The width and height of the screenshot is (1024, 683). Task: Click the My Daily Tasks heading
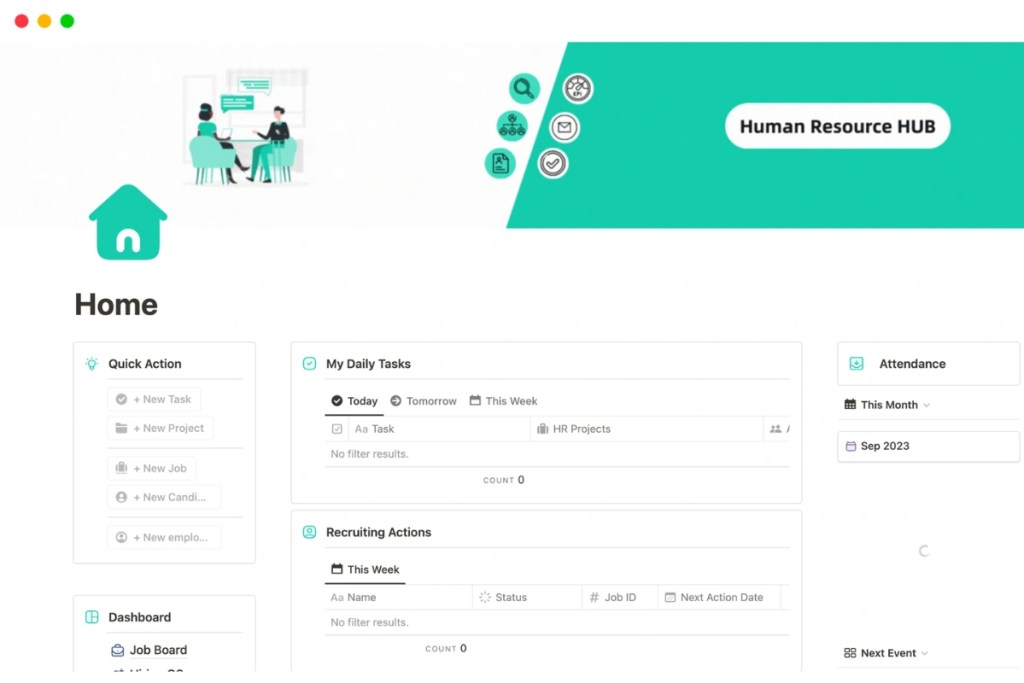[368, 364]
